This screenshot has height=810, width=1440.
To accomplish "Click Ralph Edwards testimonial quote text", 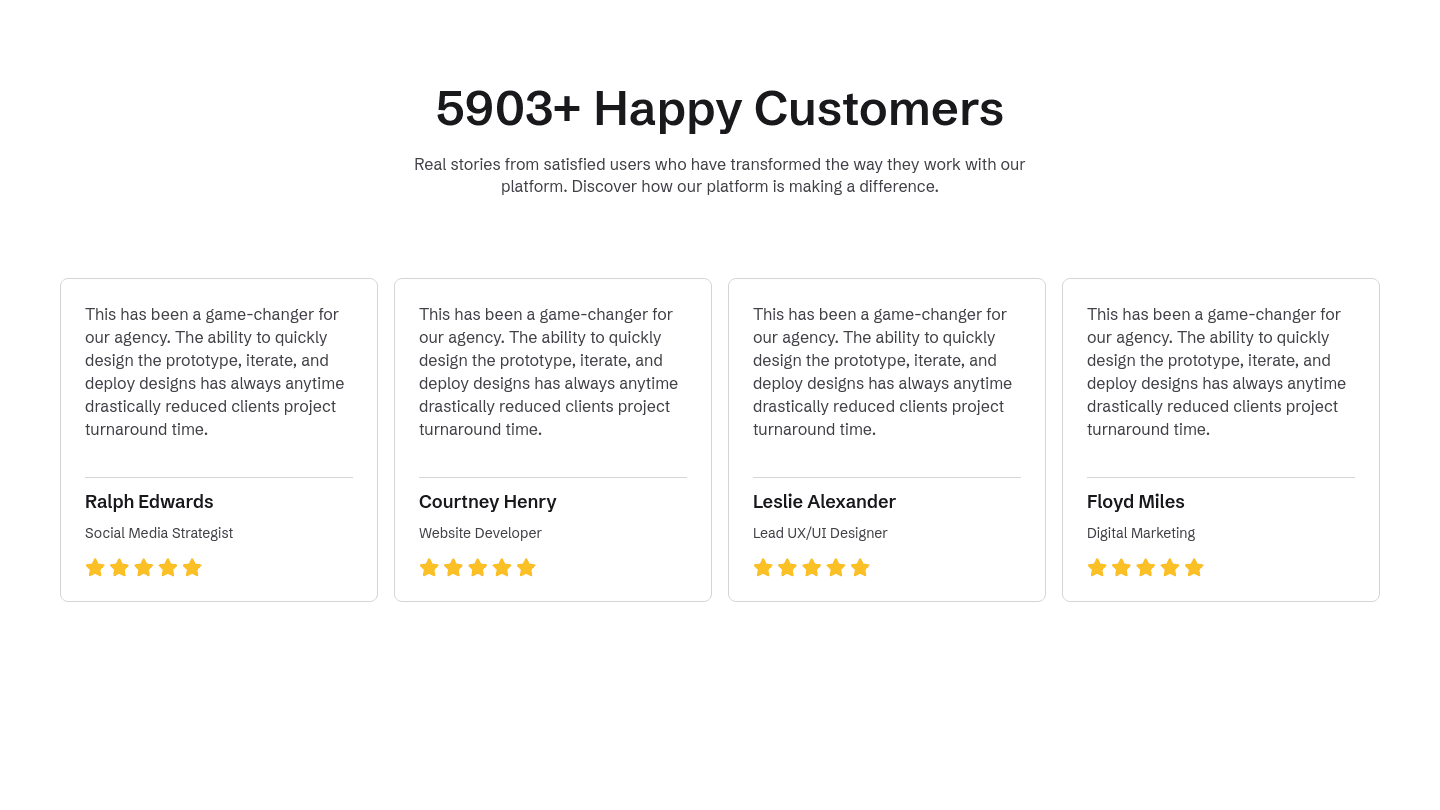I will point(215,372).
